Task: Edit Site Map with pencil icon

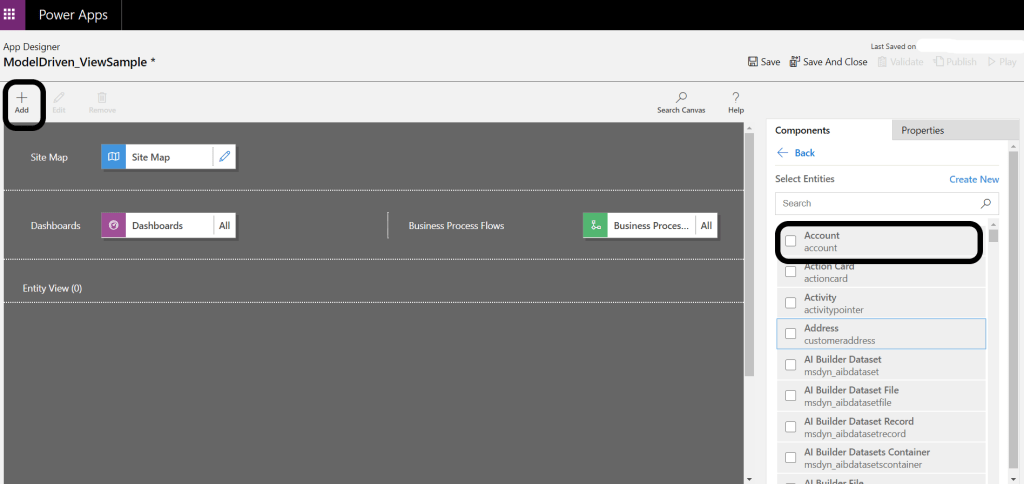Action: point(224,157)
